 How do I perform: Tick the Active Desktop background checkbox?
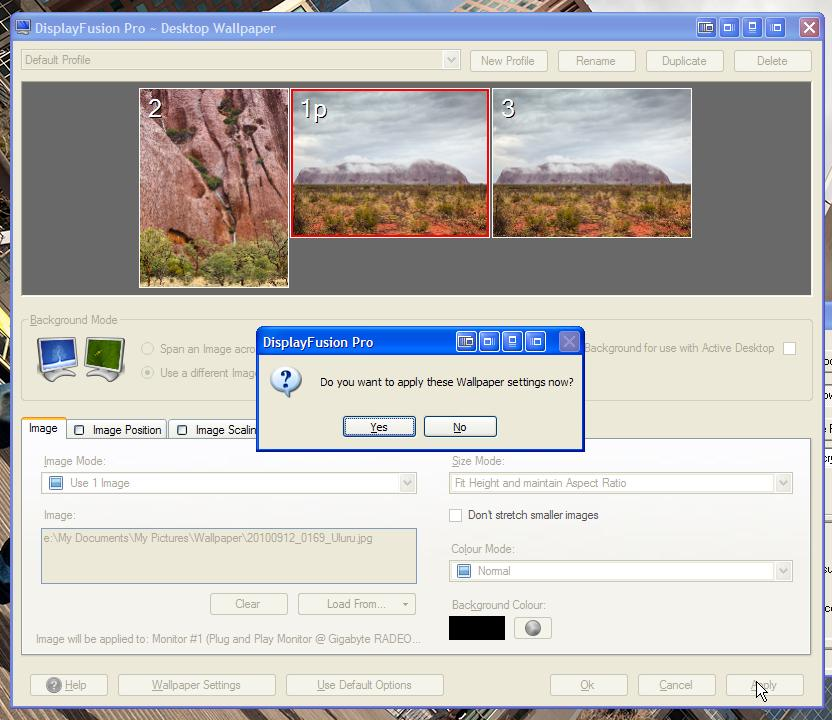click(x=789, y=348)
